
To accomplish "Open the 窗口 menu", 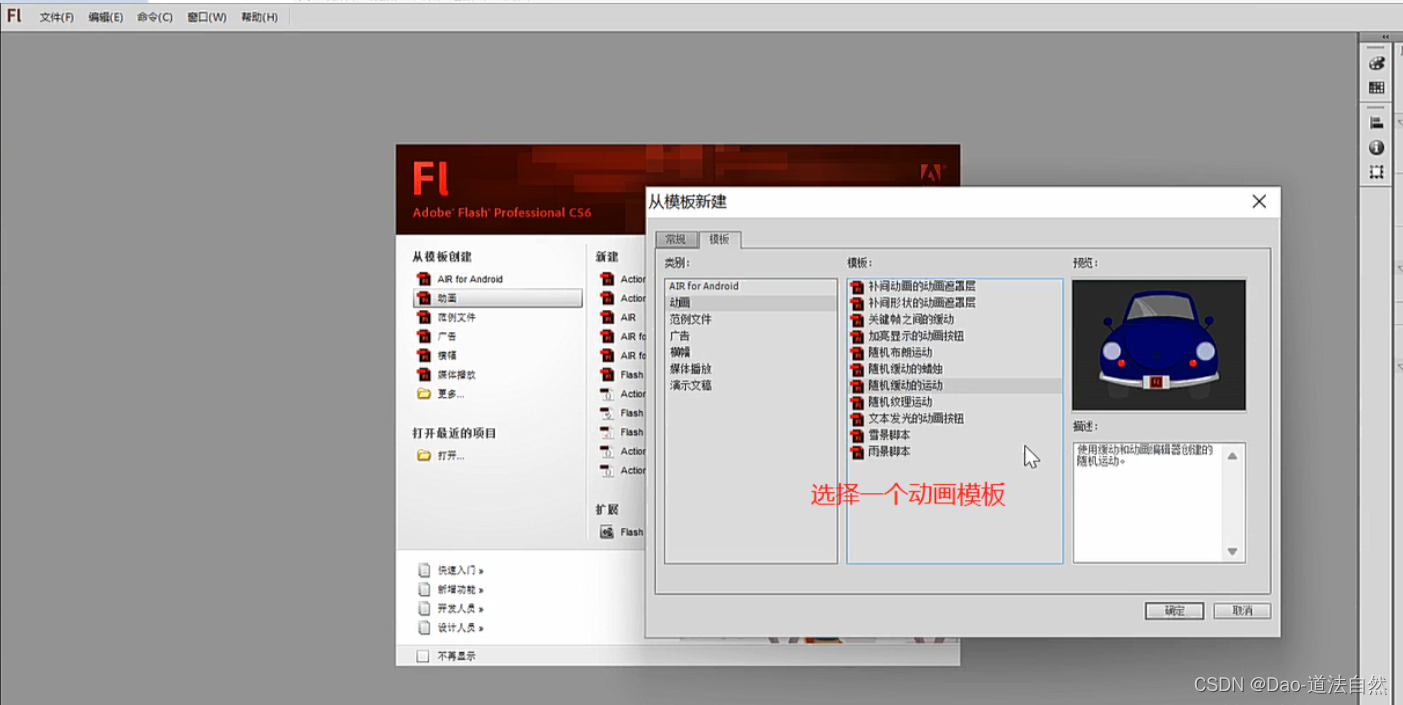I will point(205,16).
